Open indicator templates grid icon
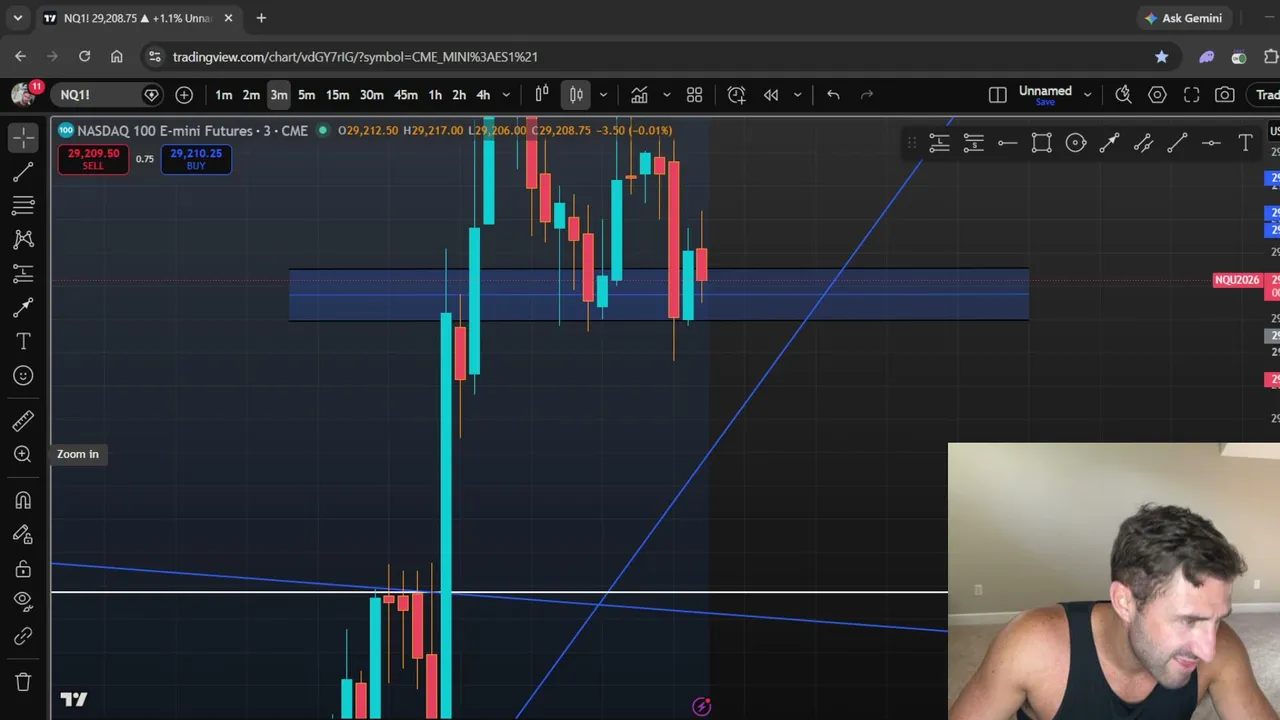This screenshot has height=720, width=1280. click(x=695, y=95)
